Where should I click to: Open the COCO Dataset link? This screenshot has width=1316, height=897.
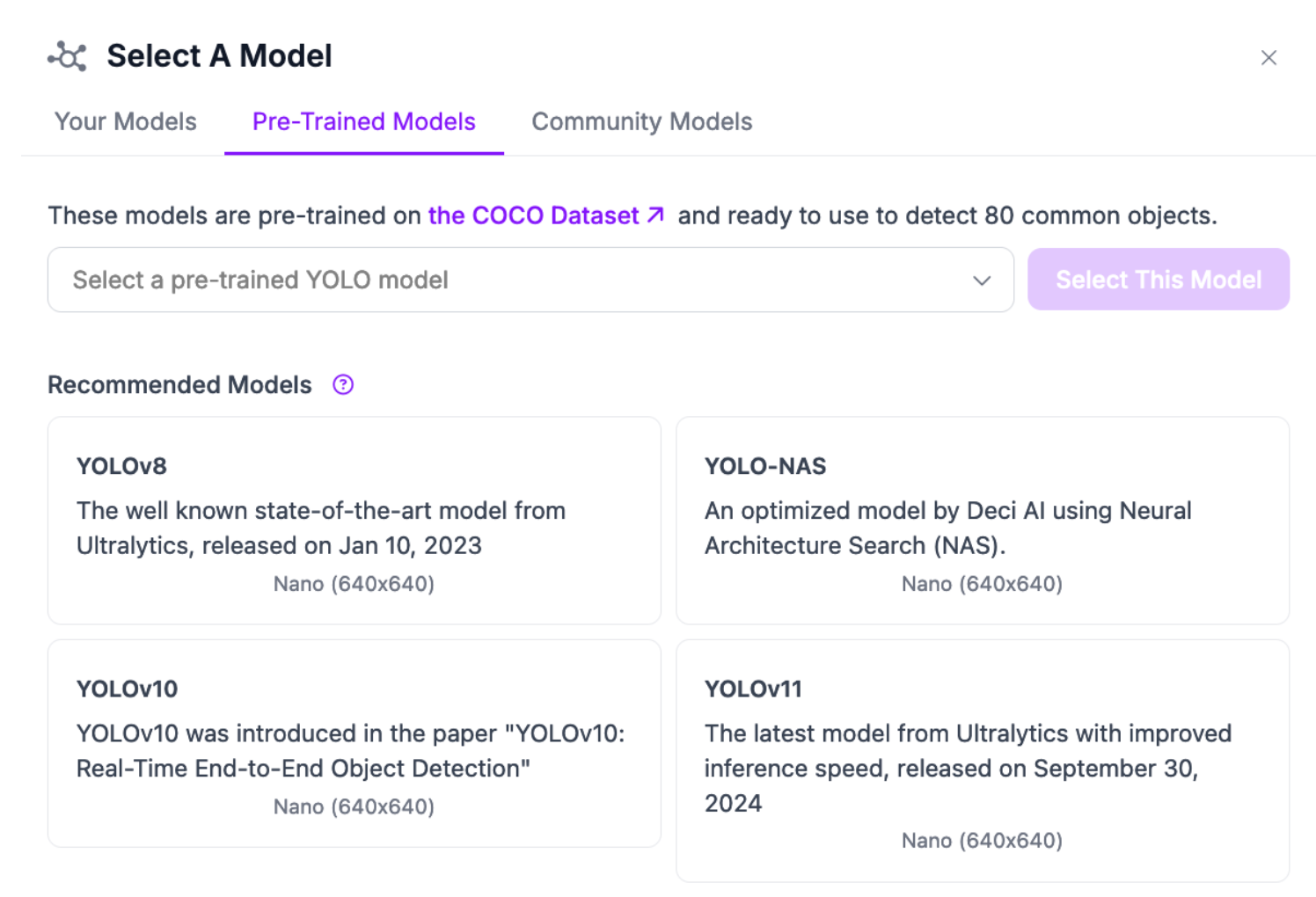tap(533, 215)
